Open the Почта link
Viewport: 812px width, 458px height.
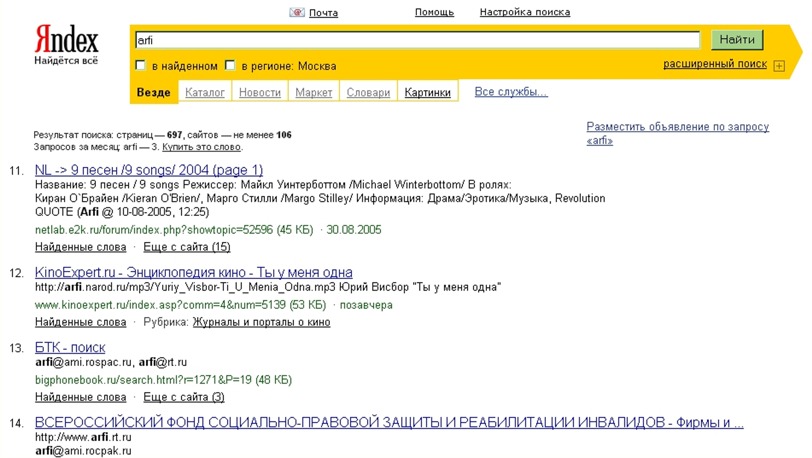click(323, 12)
